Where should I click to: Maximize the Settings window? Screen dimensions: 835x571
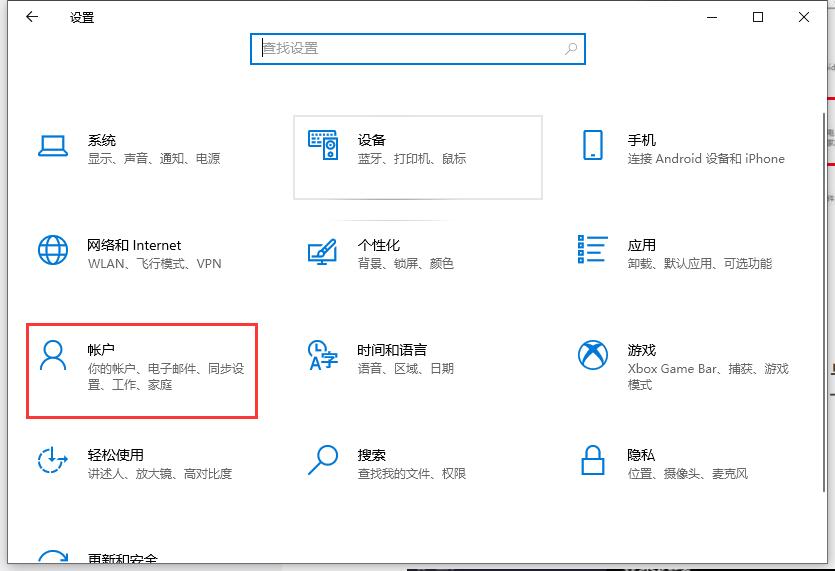tap(758, 17)
